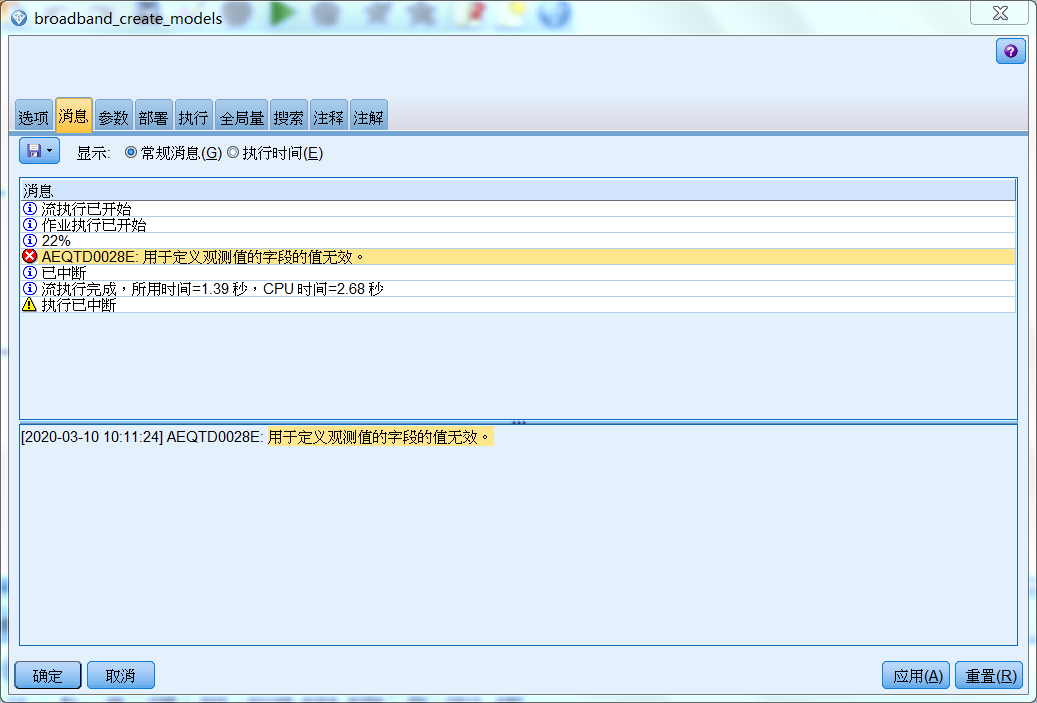
Task: Select the 常规消息(G) radio button
Action: pos(131,153)
